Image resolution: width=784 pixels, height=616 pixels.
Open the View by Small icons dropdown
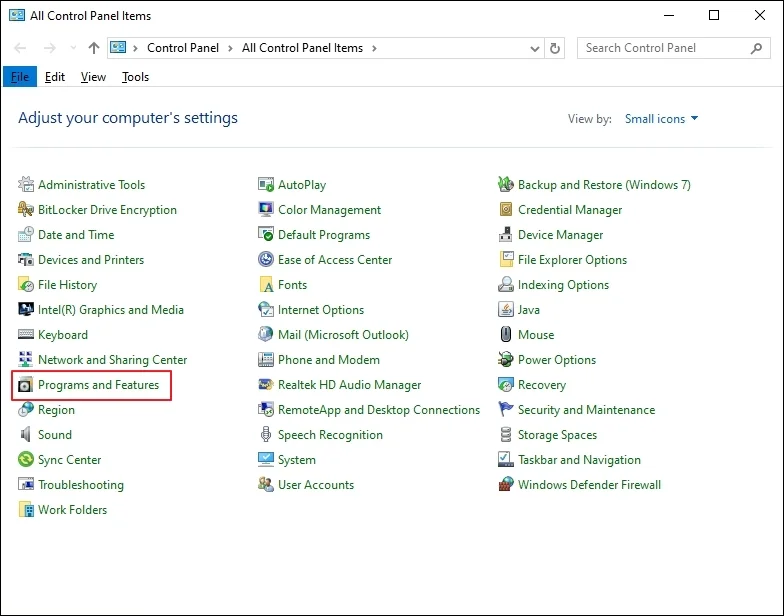point(661,119)
